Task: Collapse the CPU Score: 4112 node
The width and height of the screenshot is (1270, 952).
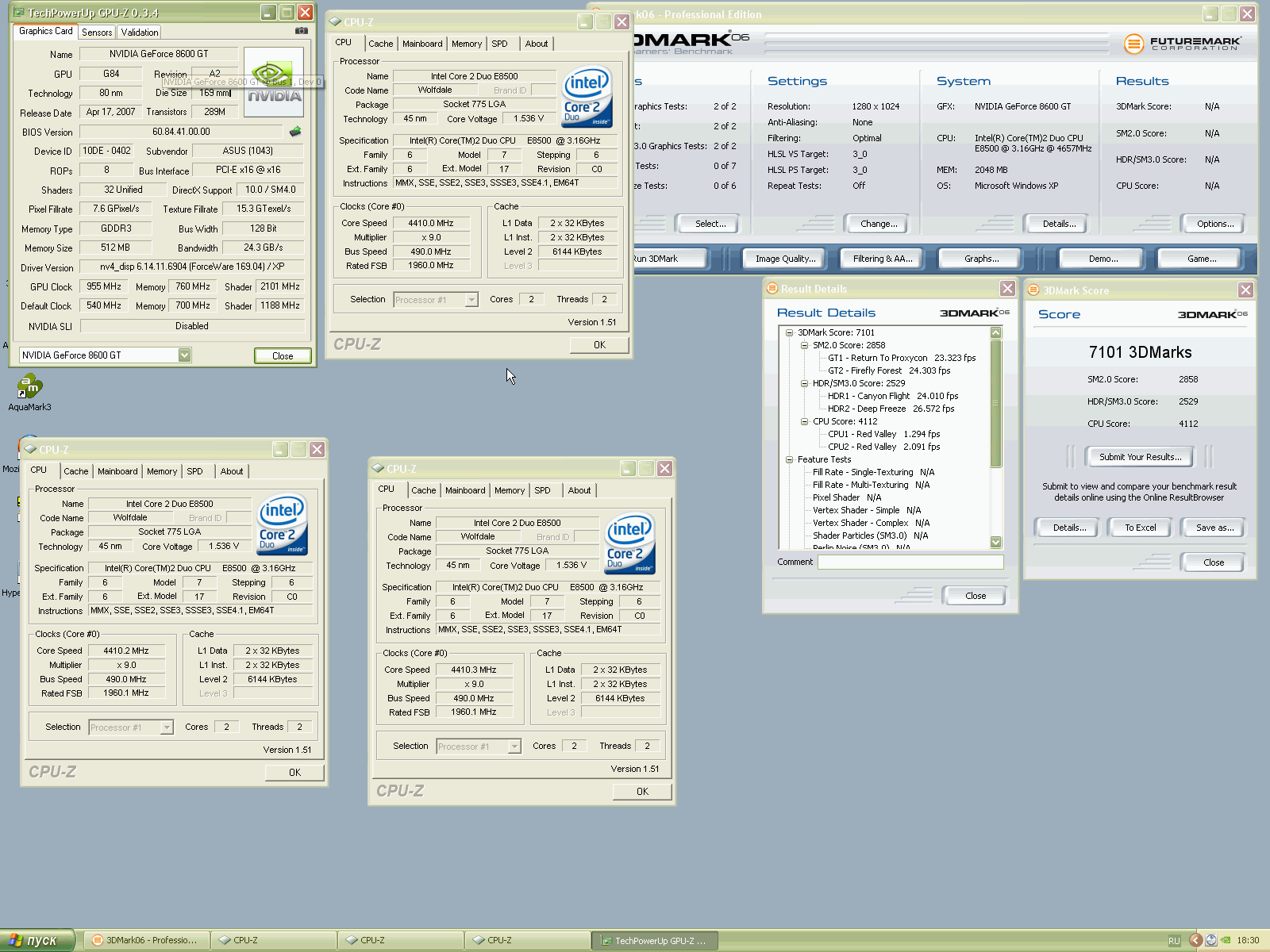Action: click(x=804, y=421)
